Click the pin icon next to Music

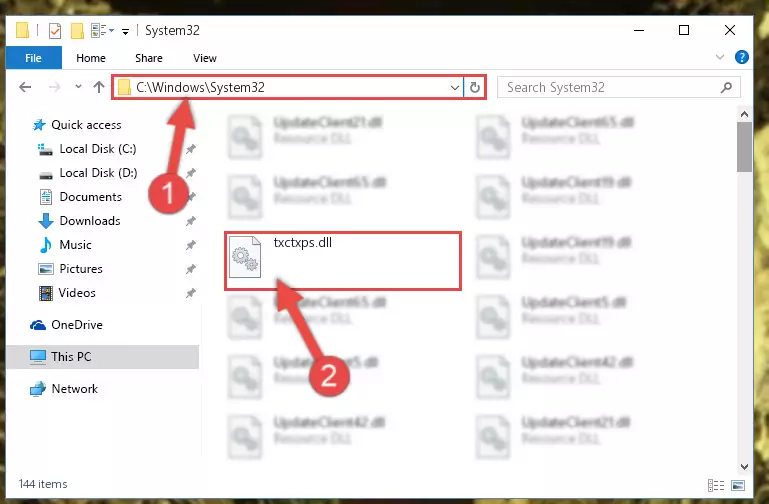click(191, 245)
